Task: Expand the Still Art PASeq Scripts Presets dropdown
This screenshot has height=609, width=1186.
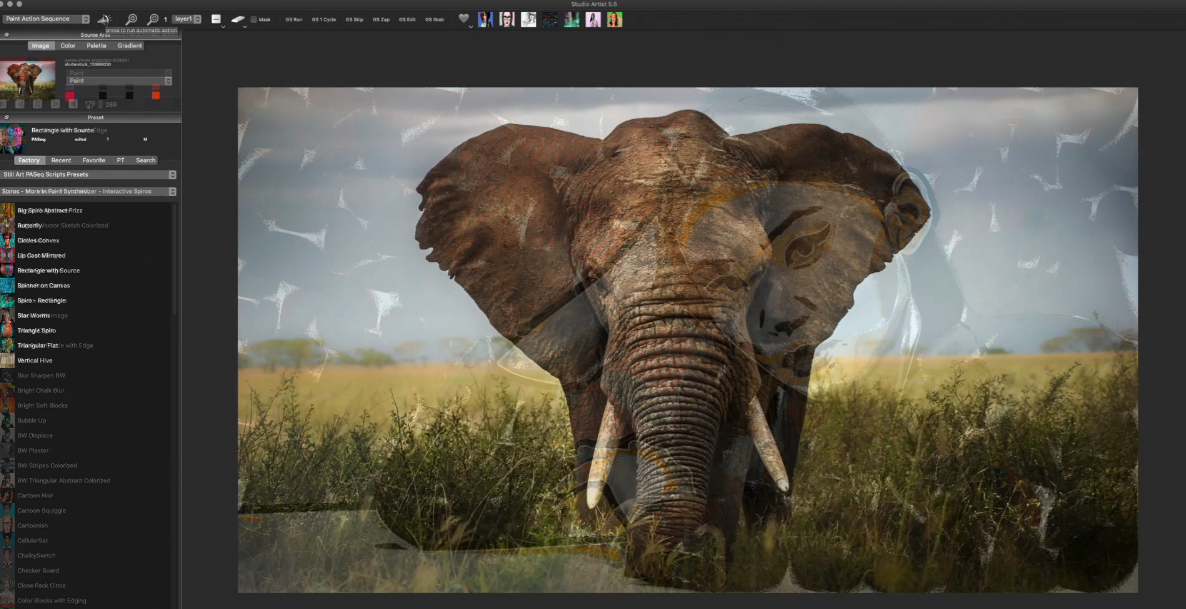Action: (x=88, y=174)
